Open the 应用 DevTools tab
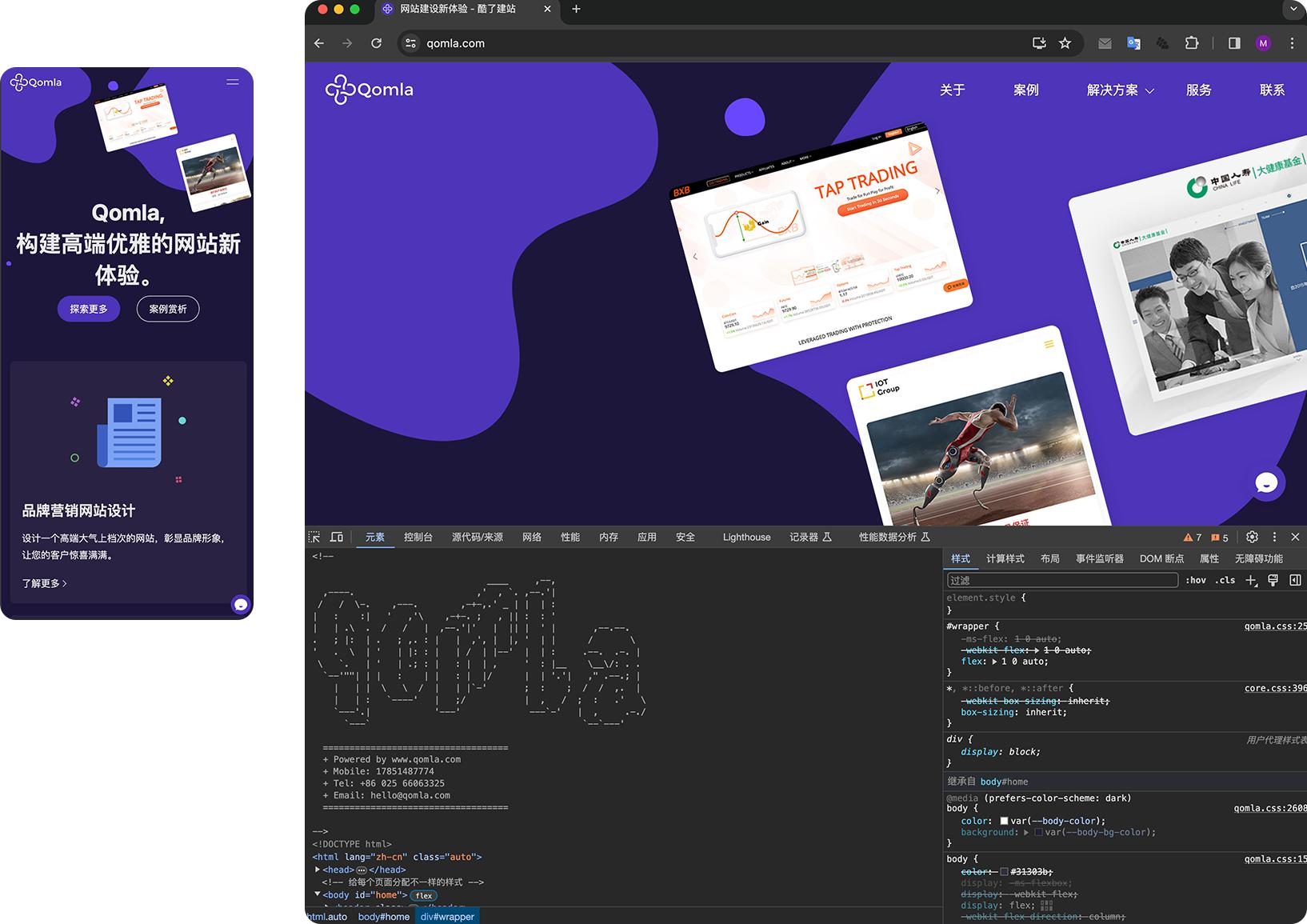The image size is (1307, 924). click(x=647, y=537)
